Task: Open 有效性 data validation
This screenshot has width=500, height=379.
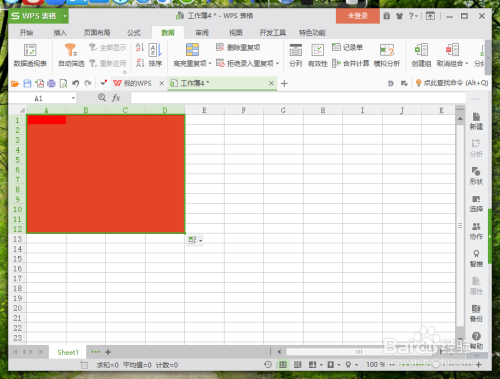Action: tap(317, 55)
